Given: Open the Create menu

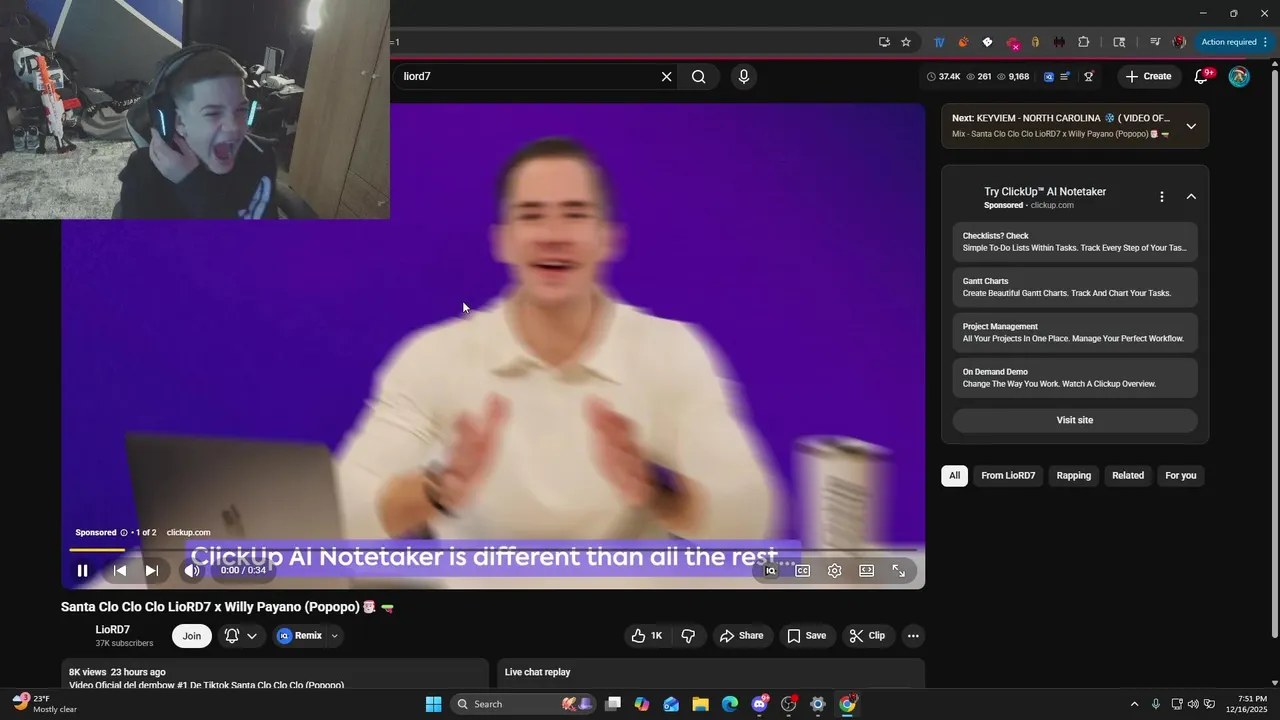Looking at the screenshot, I should [x=1148, y=76].
